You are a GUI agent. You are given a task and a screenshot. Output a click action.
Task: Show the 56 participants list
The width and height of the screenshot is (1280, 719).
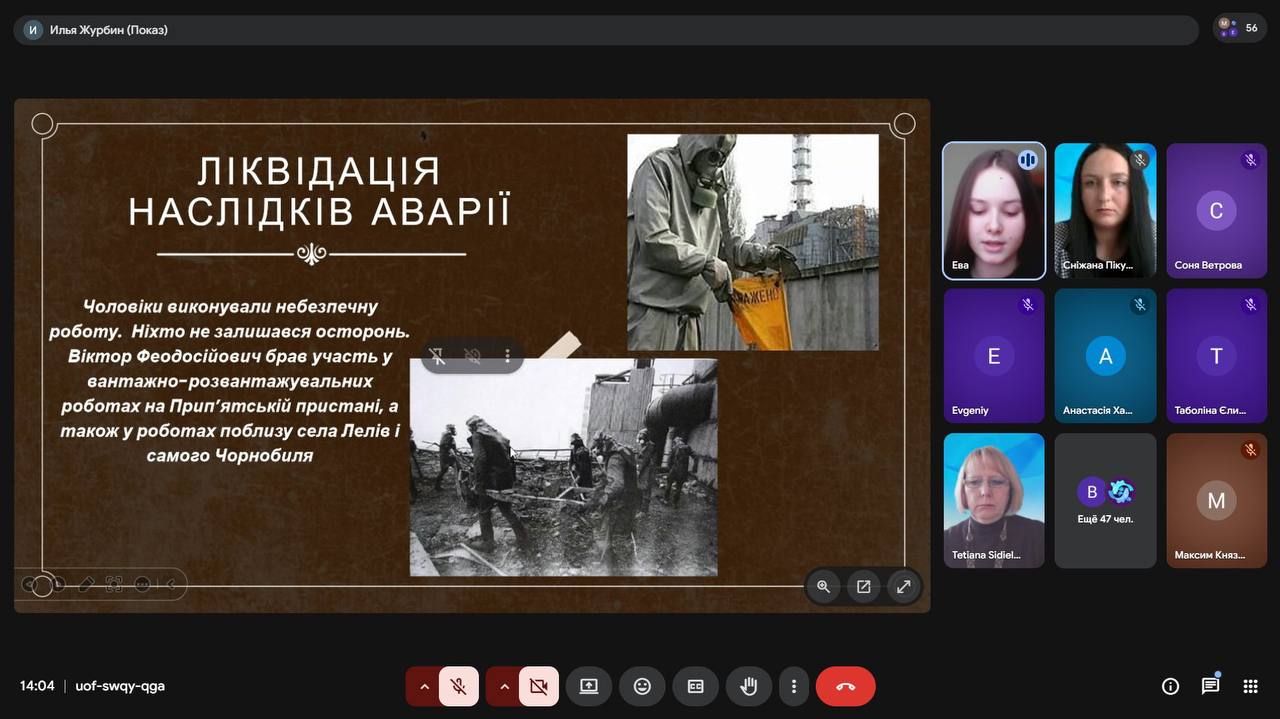click(x=1240, y=29)
